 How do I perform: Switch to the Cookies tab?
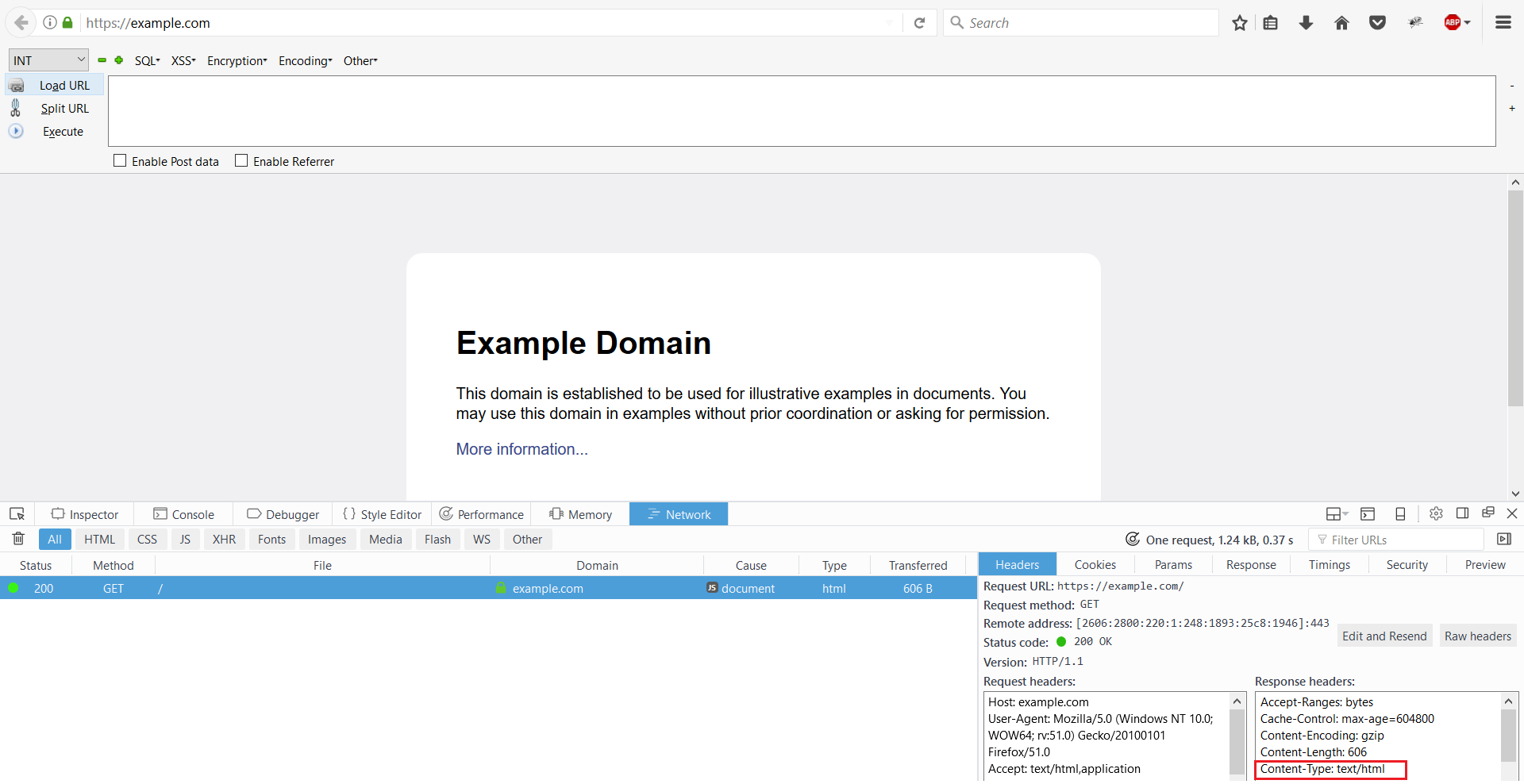1095,564
